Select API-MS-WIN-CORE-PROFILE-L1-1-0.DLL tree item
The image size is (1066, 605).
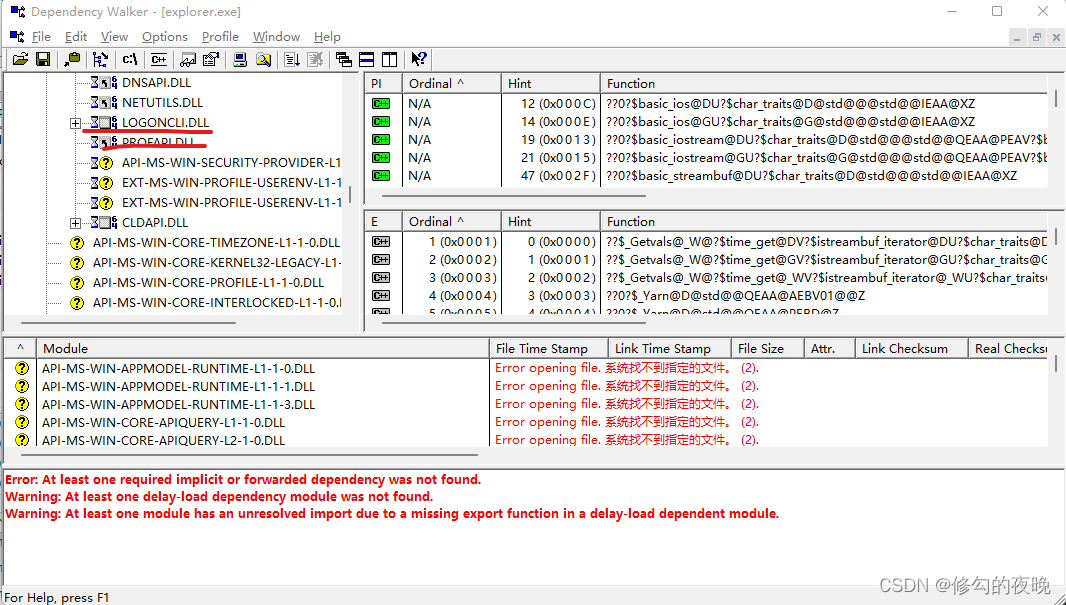coord(208,283)
